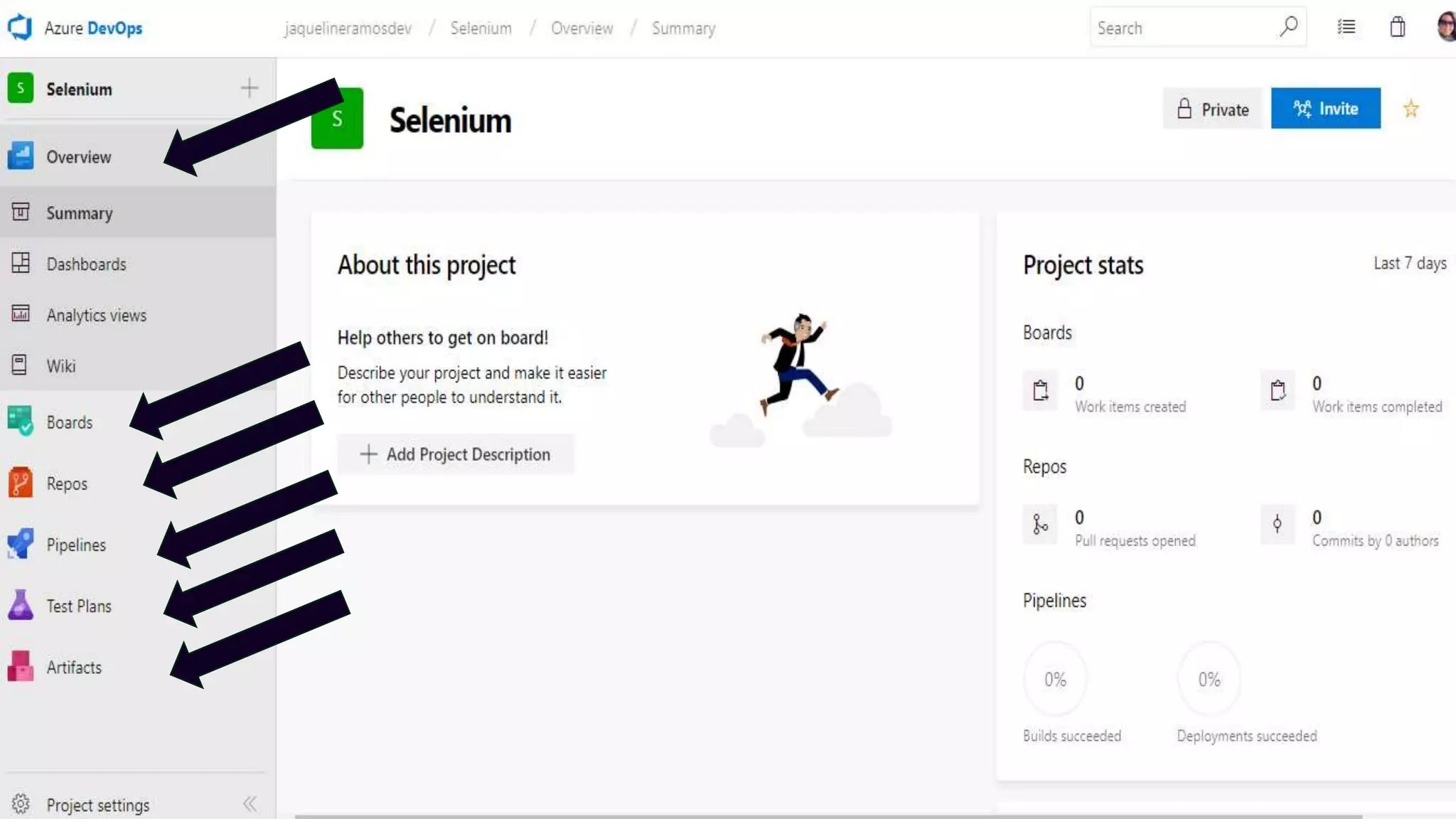The height and width of the screenshot is (819, 1456).
Task: Click the blue Invite button
Action: (1325, 108)
